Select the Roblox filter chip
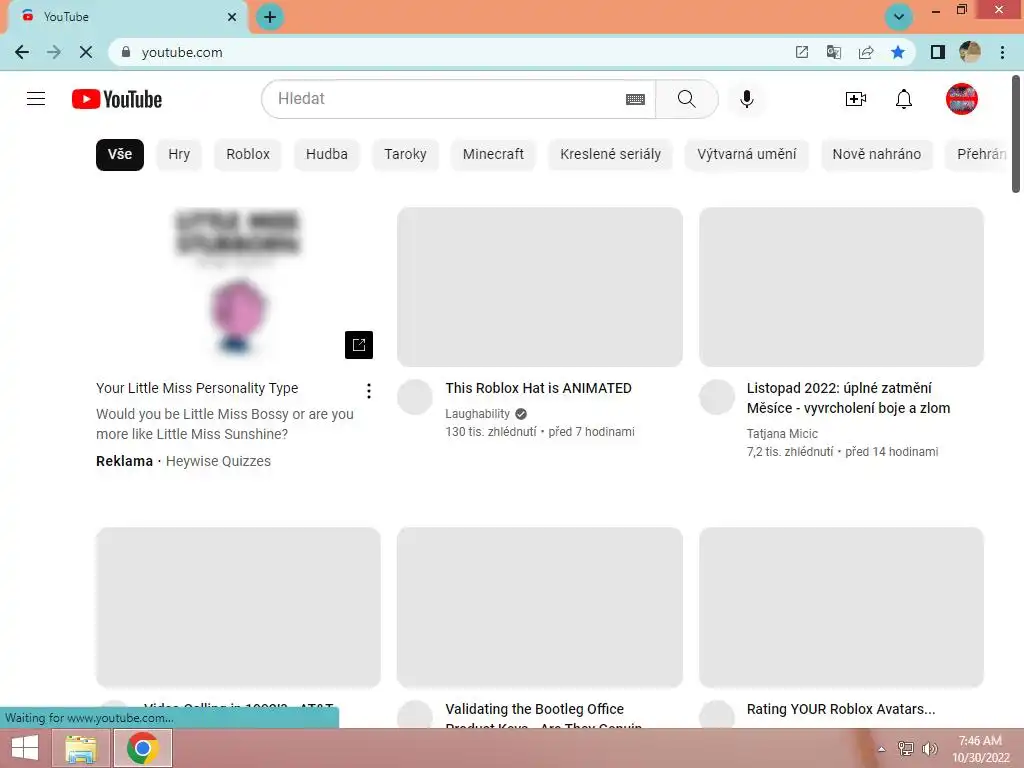The height and width of the screenshot is (768, 1024). tap(248, 155)
